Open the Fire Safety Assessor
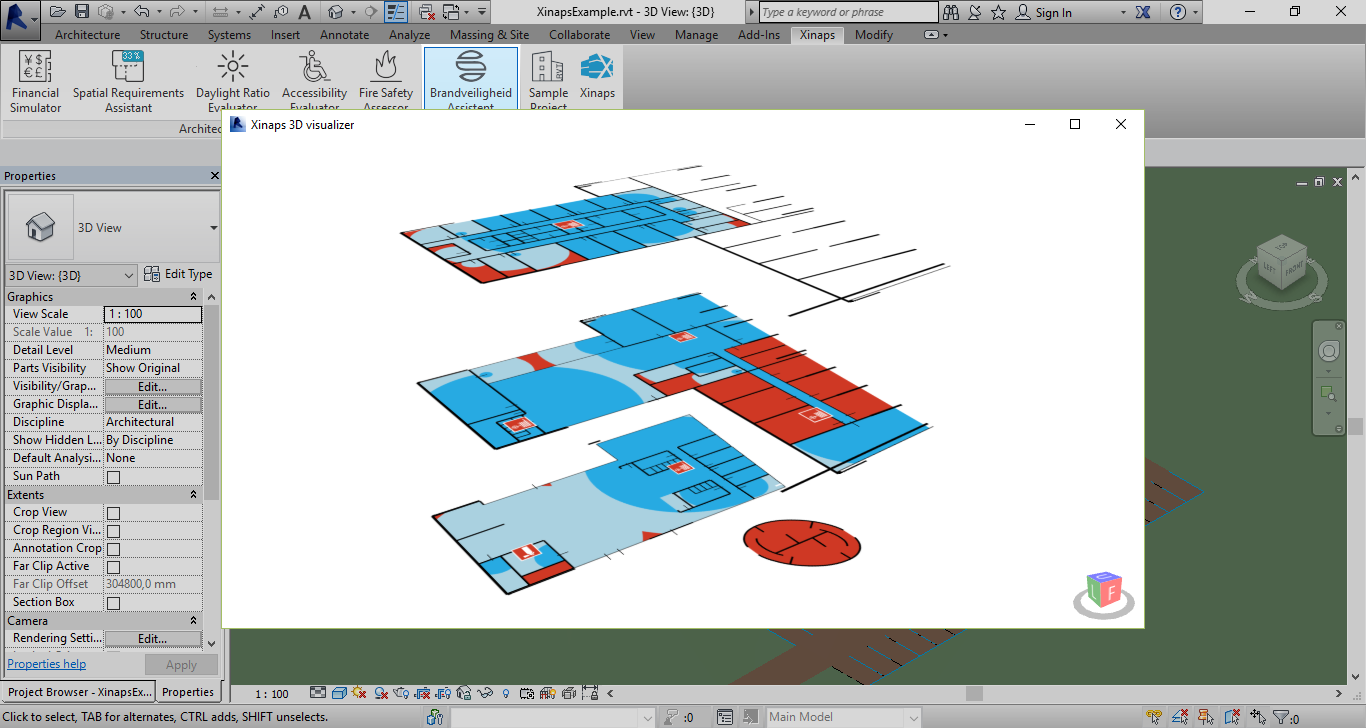Image resolution: width=1366 pixels, height=728 pixels. pos(386,82)
